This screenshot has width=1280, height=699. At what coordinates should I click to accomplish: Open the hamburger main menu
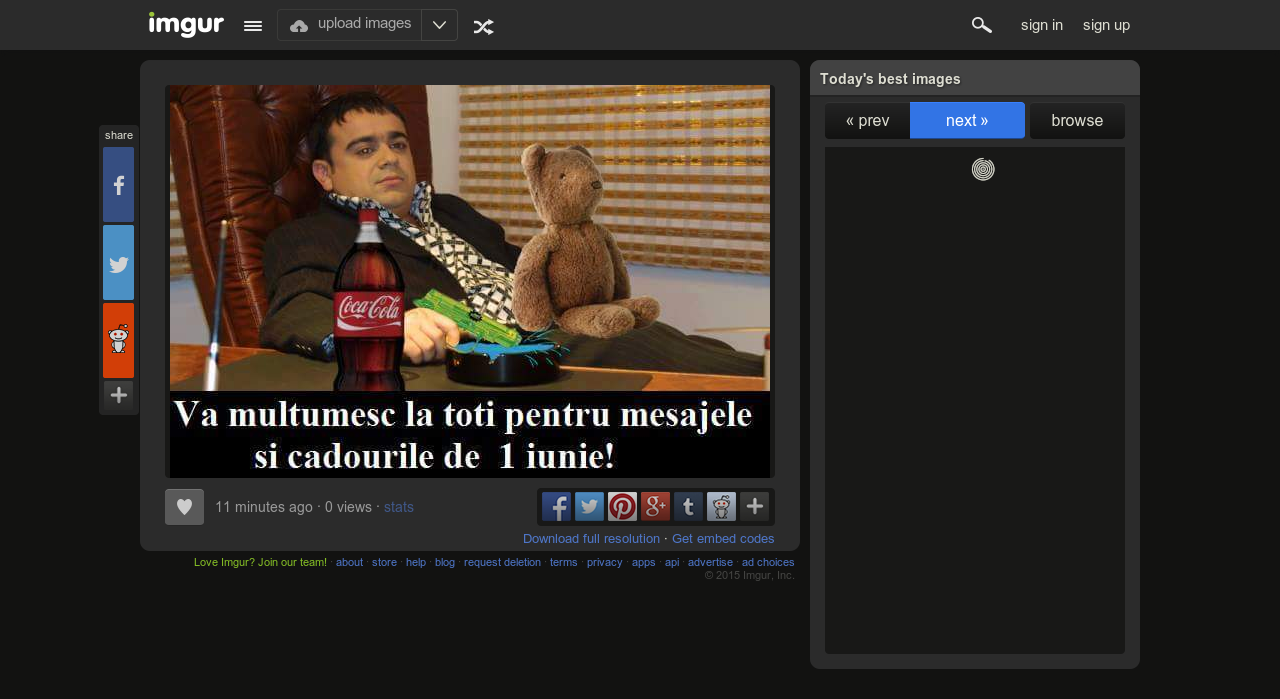coord(253,26)
